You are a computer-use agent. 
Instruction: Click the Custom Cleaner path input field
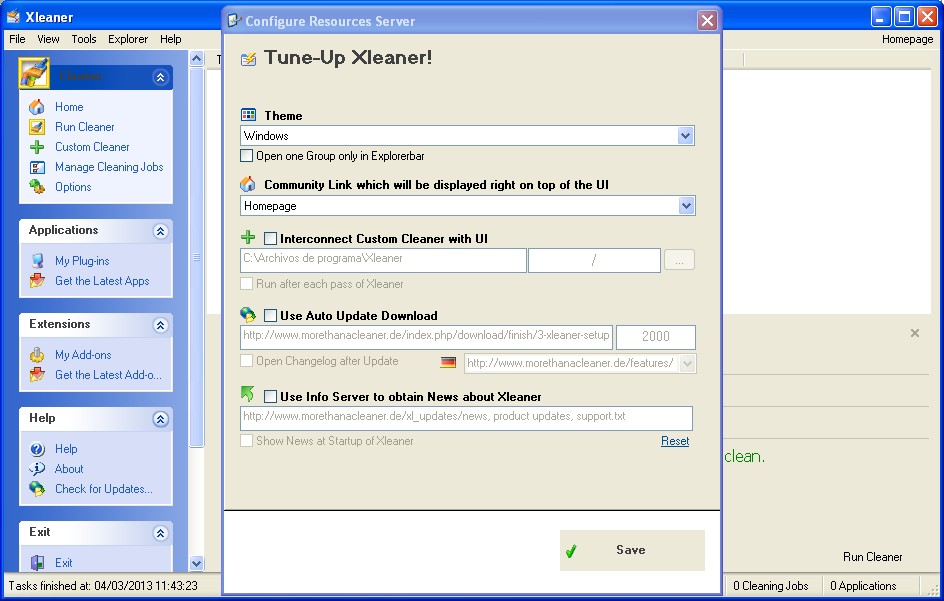coord(383,260)
